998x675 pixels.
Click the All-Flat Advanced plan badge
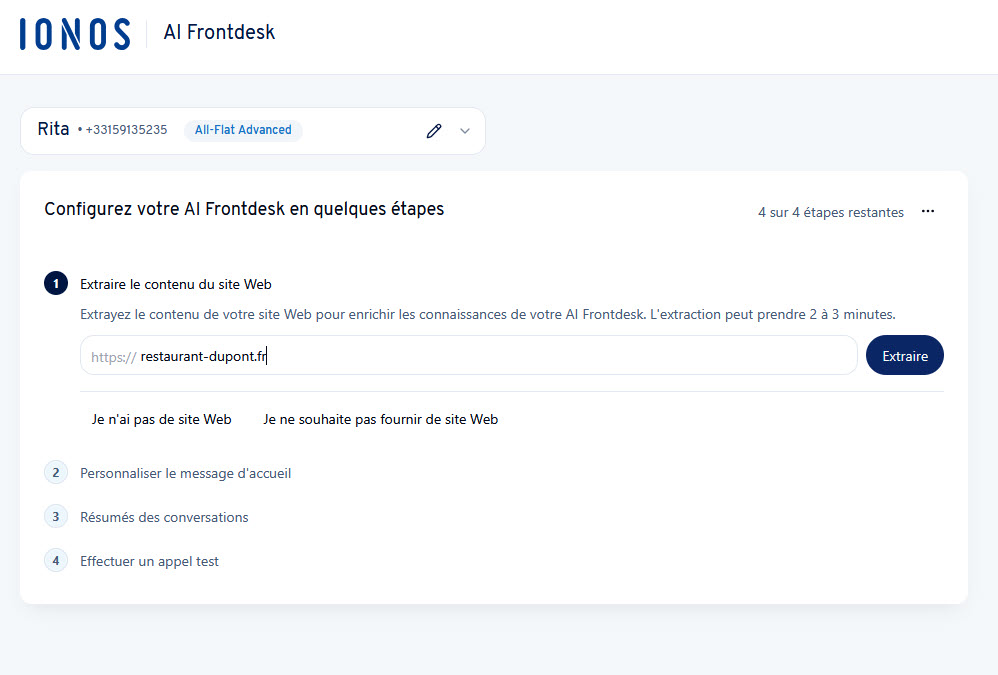pyautogui.click(x=243, y=130)
